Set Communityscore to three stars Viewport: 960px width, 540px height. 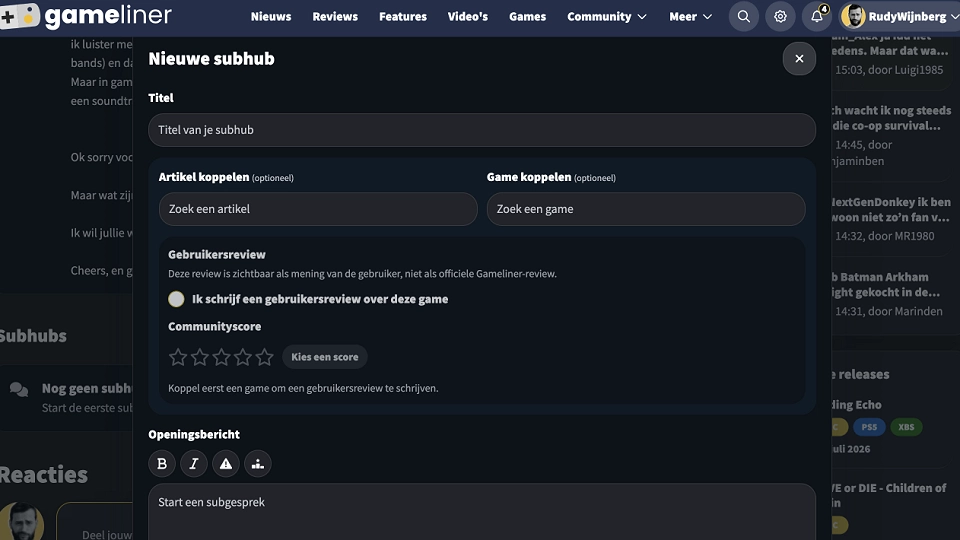[x=222, y=357]
